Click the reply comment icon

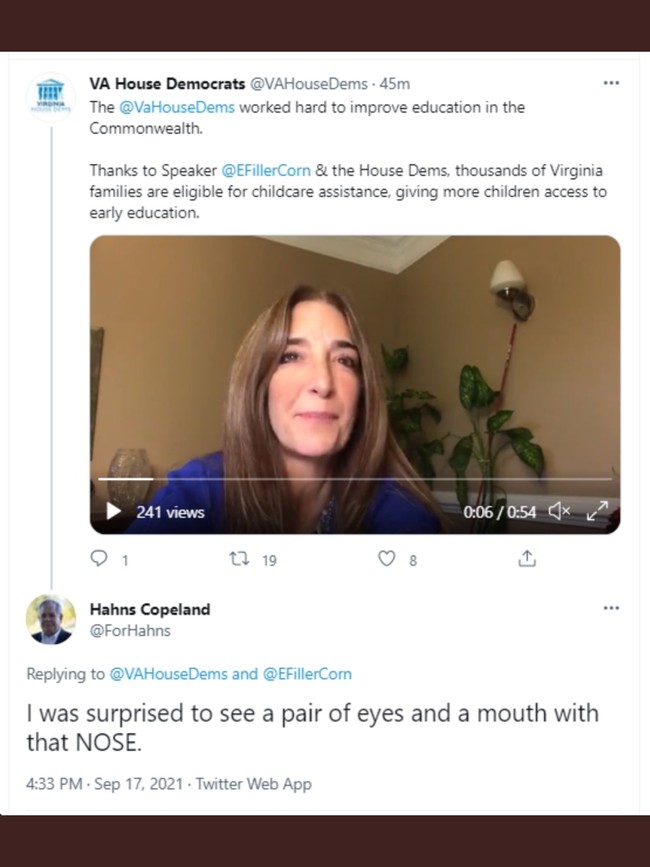[x=99, y=559]
